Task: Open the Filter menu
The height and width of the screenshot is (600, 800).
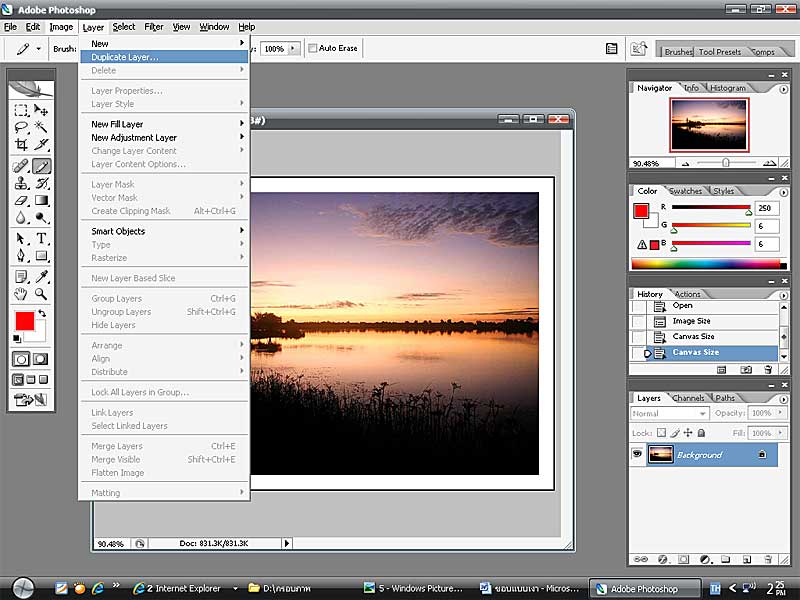Action: (154, 27)
